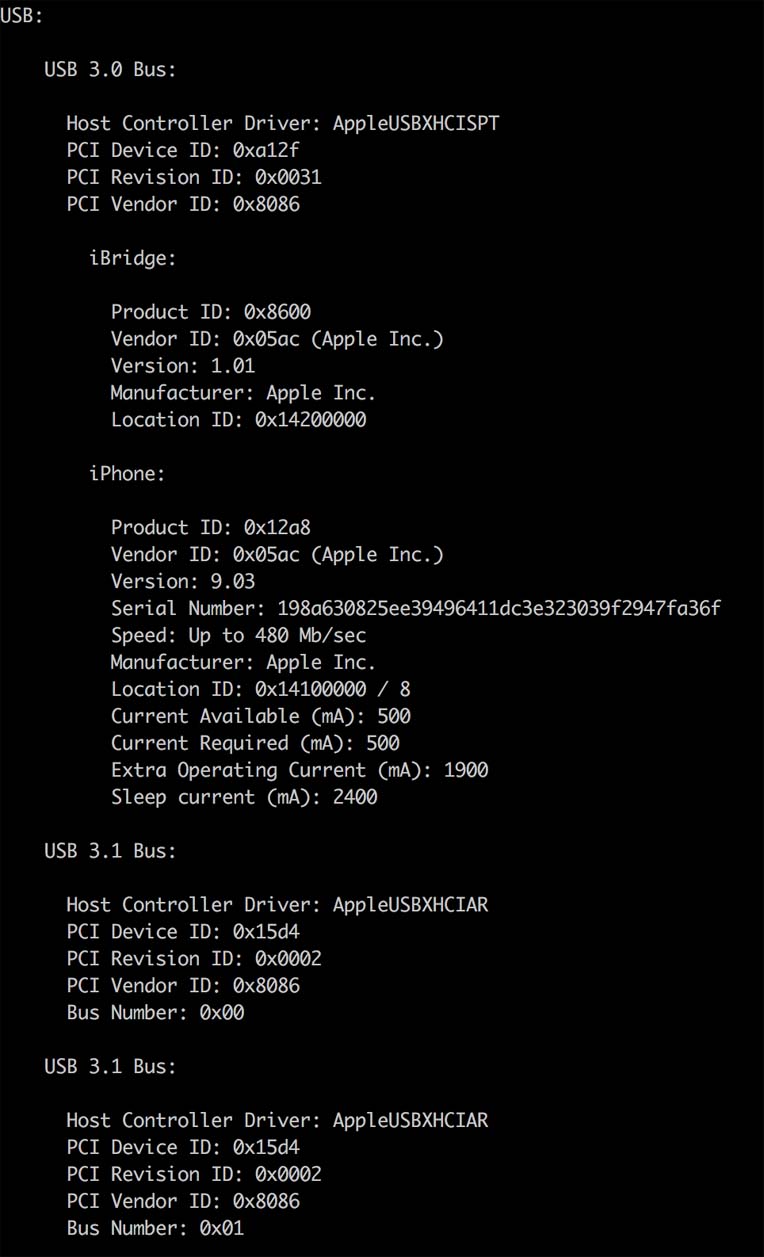Click Host Controller Driver AppleUSBXHCIAR first occurrence

pyautogui.click(x=277, y=905)
